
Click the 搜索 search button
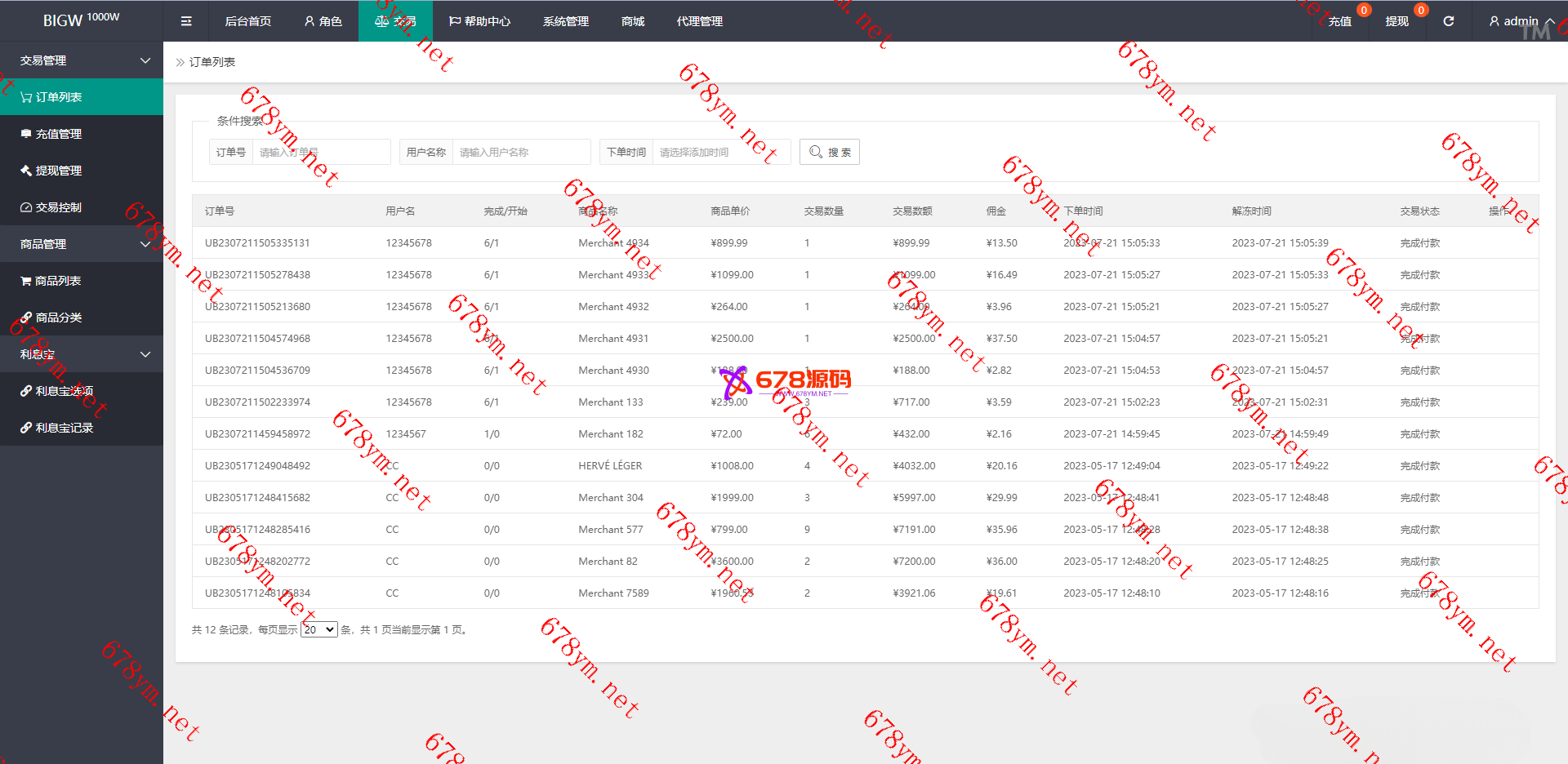(x=829, y=152)
